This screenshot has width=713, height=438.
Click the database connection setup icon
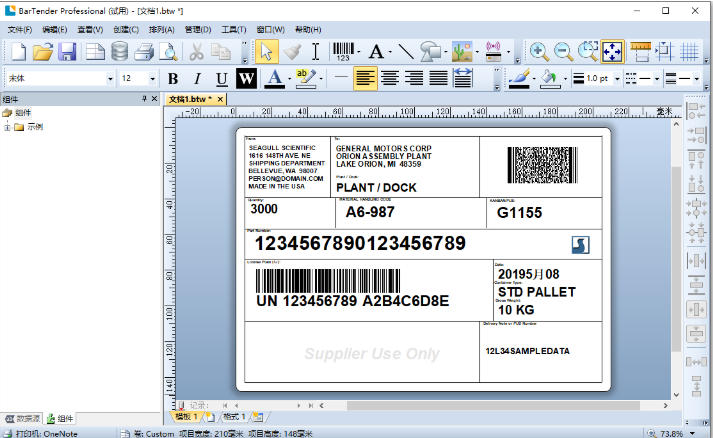[x=120, y=51]
